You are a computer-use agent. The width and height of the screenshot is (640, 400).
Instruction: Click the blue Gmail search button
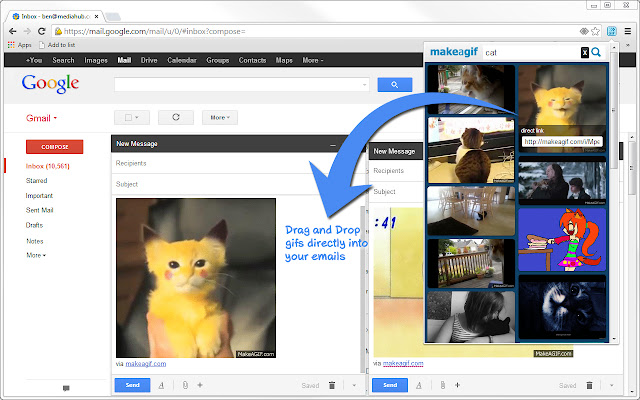[395, 84]
